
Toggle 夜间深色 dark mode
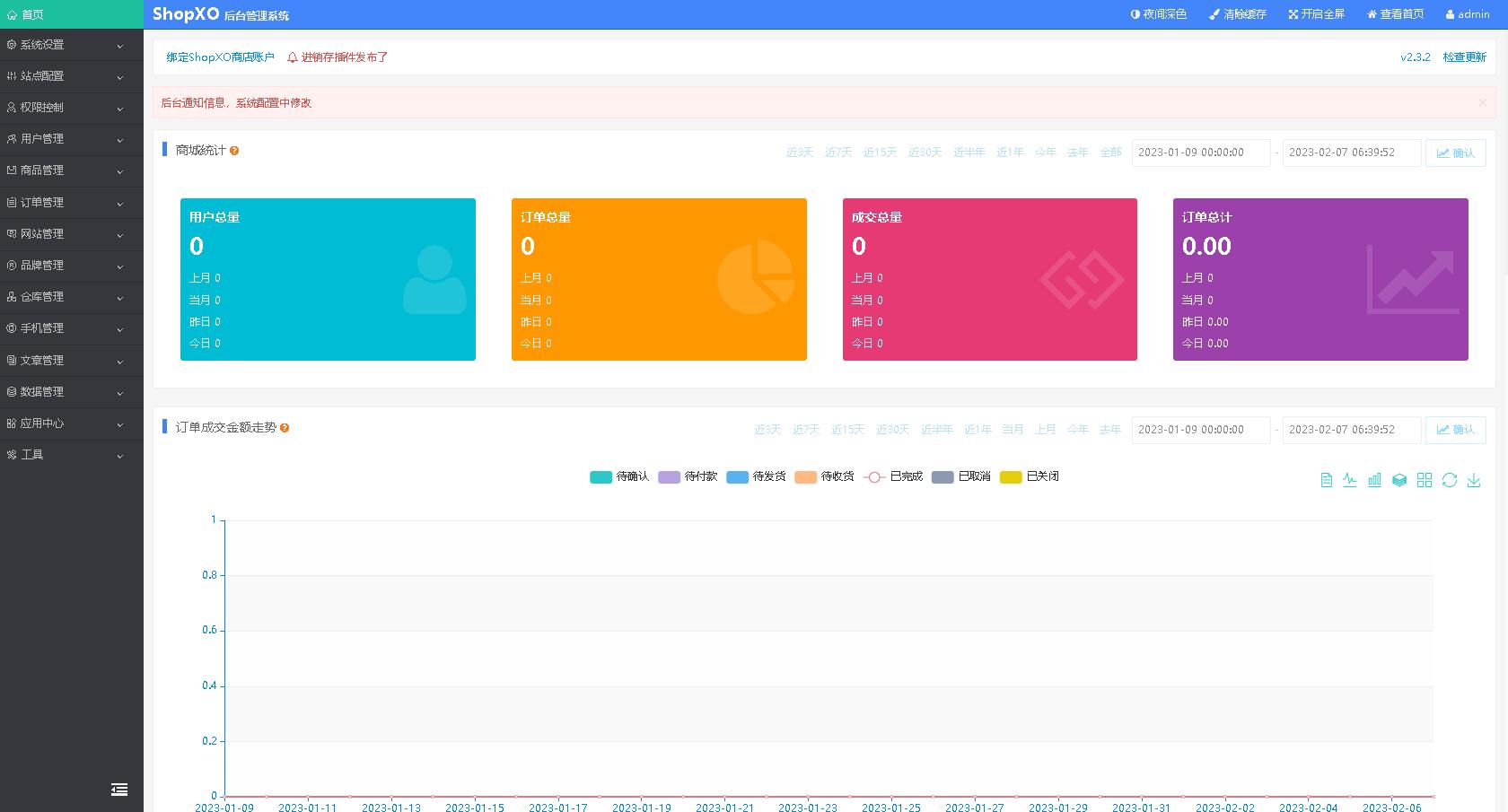(1158, 14)
